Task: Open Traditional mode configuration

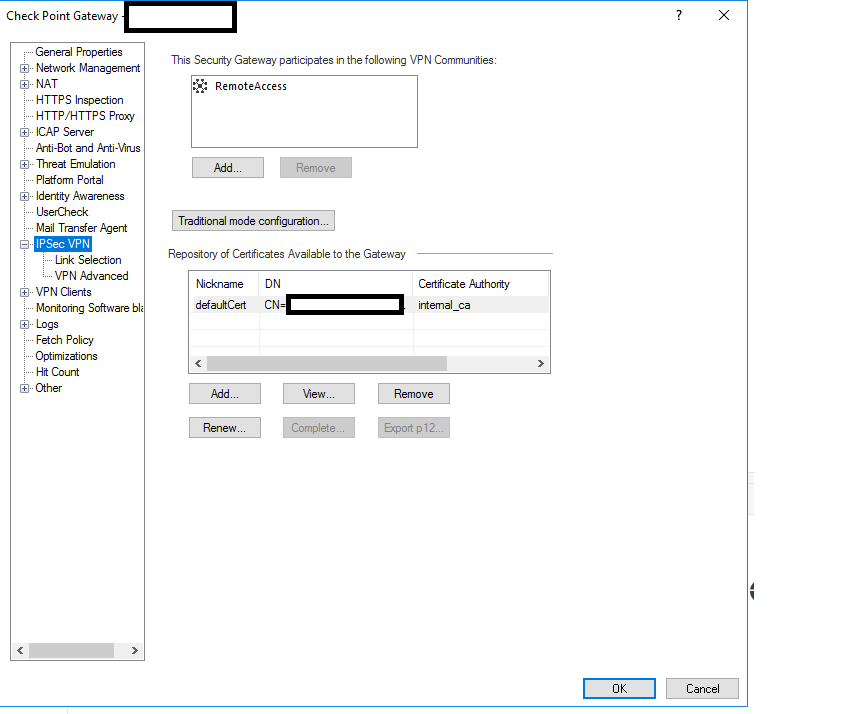Action: [x=253, y=220]
